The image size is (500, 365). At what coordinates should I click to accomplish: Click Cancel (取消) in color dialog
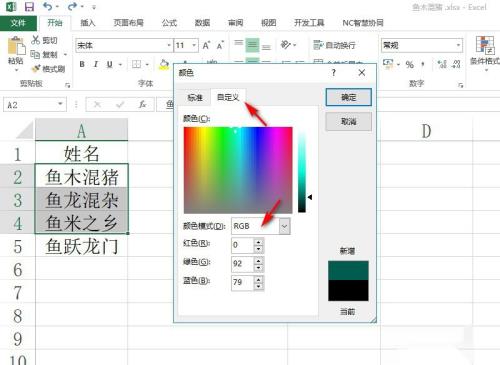pyautogui.click(x=349, y=121)
